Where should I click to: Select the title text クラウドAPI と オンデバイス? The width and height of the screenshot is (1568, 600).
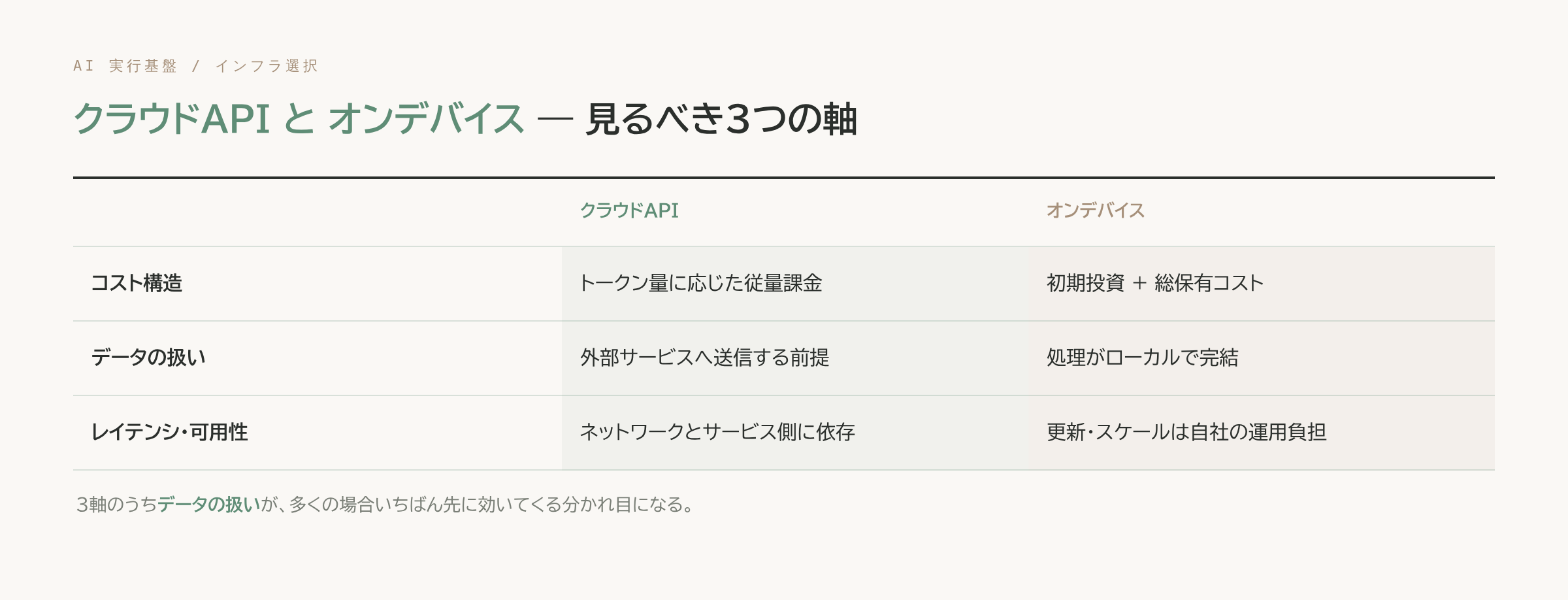[299, 119]
